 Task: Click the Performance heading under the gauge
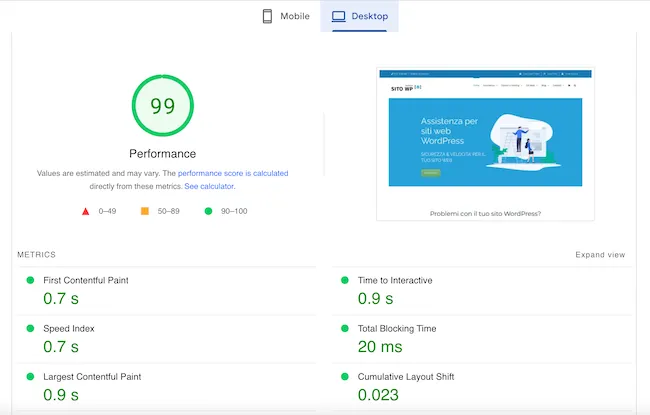point(162,154)
